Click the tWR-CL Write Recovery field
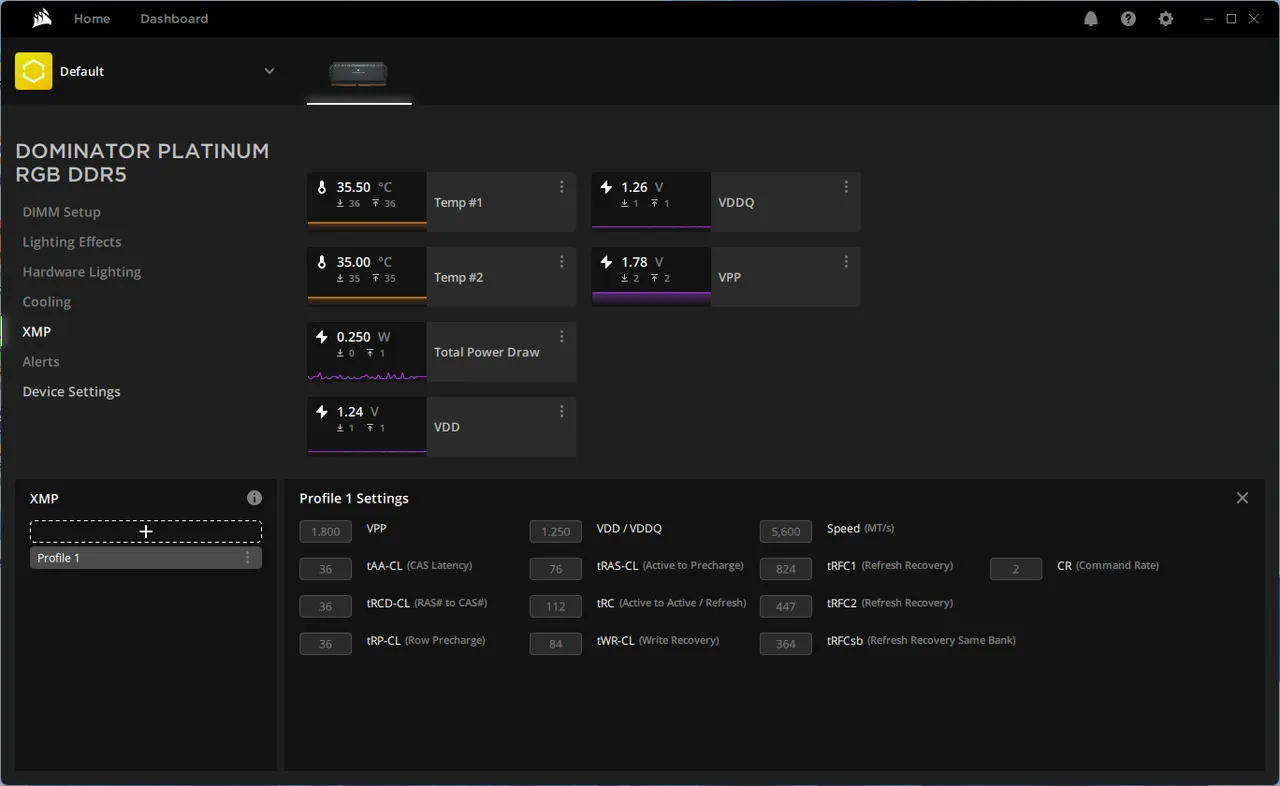Image resolution: width=1280 pixels, height=786 pixels. (x=556, y=644)
